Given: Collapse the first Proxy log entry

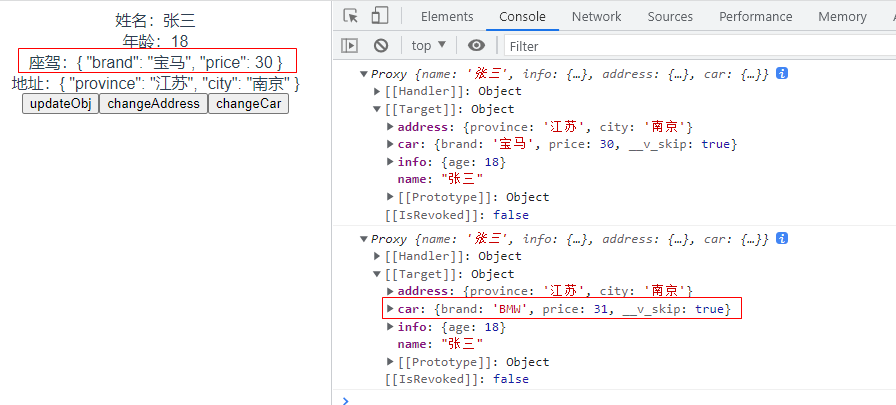Looking at the screenshot, I should tap(363, 74).
